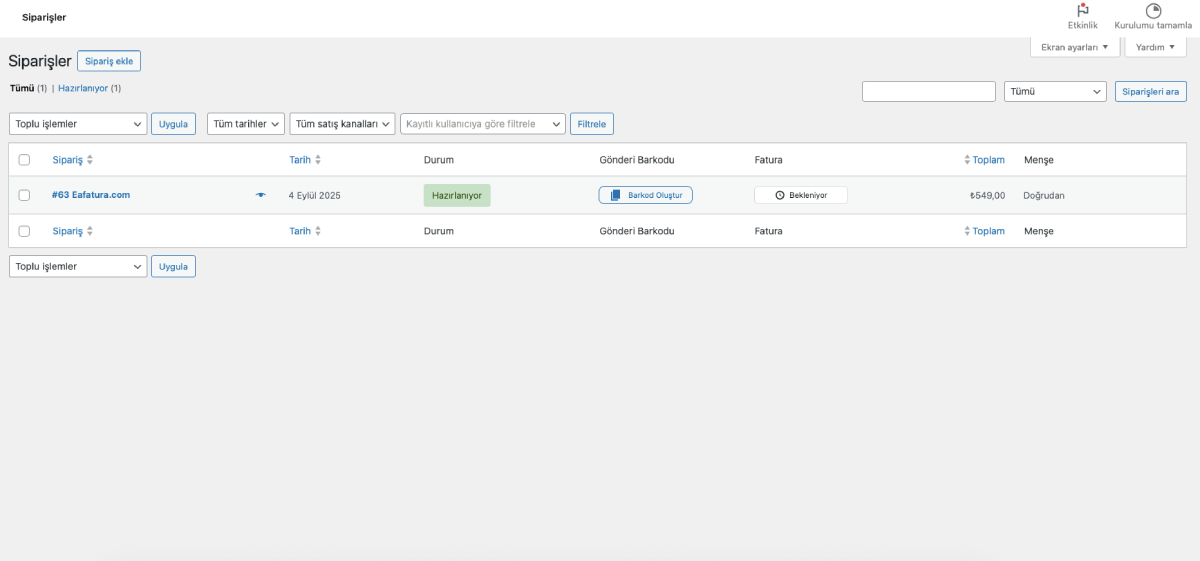The width and height of the screenshot is (1200, 561).
Task: Click the order search input field
Action: coord(929,91)
